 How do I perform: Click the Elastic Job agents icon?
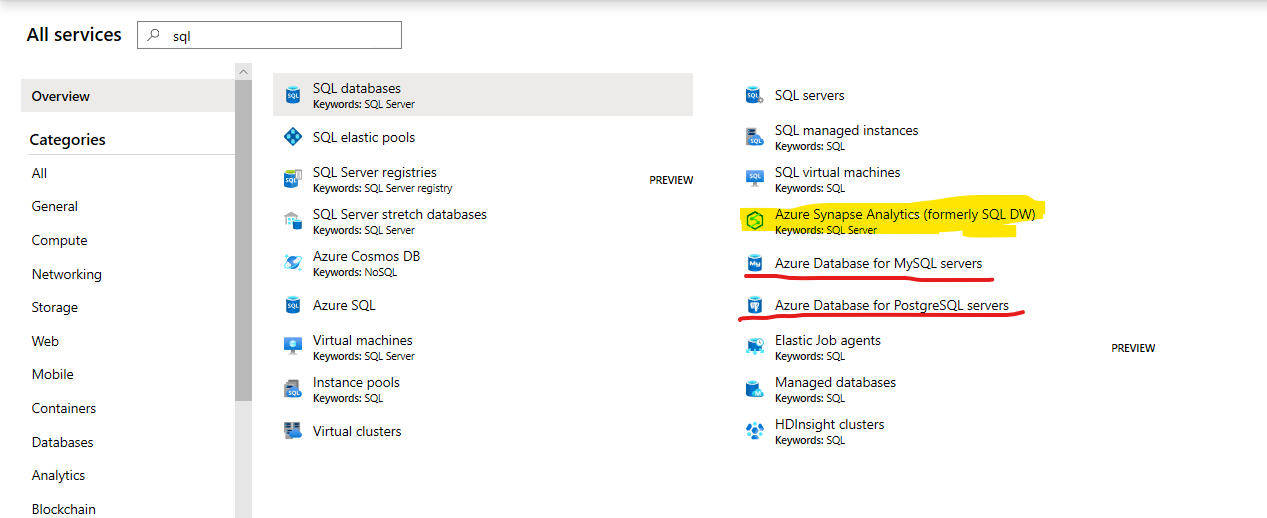(x=755, y=347)
